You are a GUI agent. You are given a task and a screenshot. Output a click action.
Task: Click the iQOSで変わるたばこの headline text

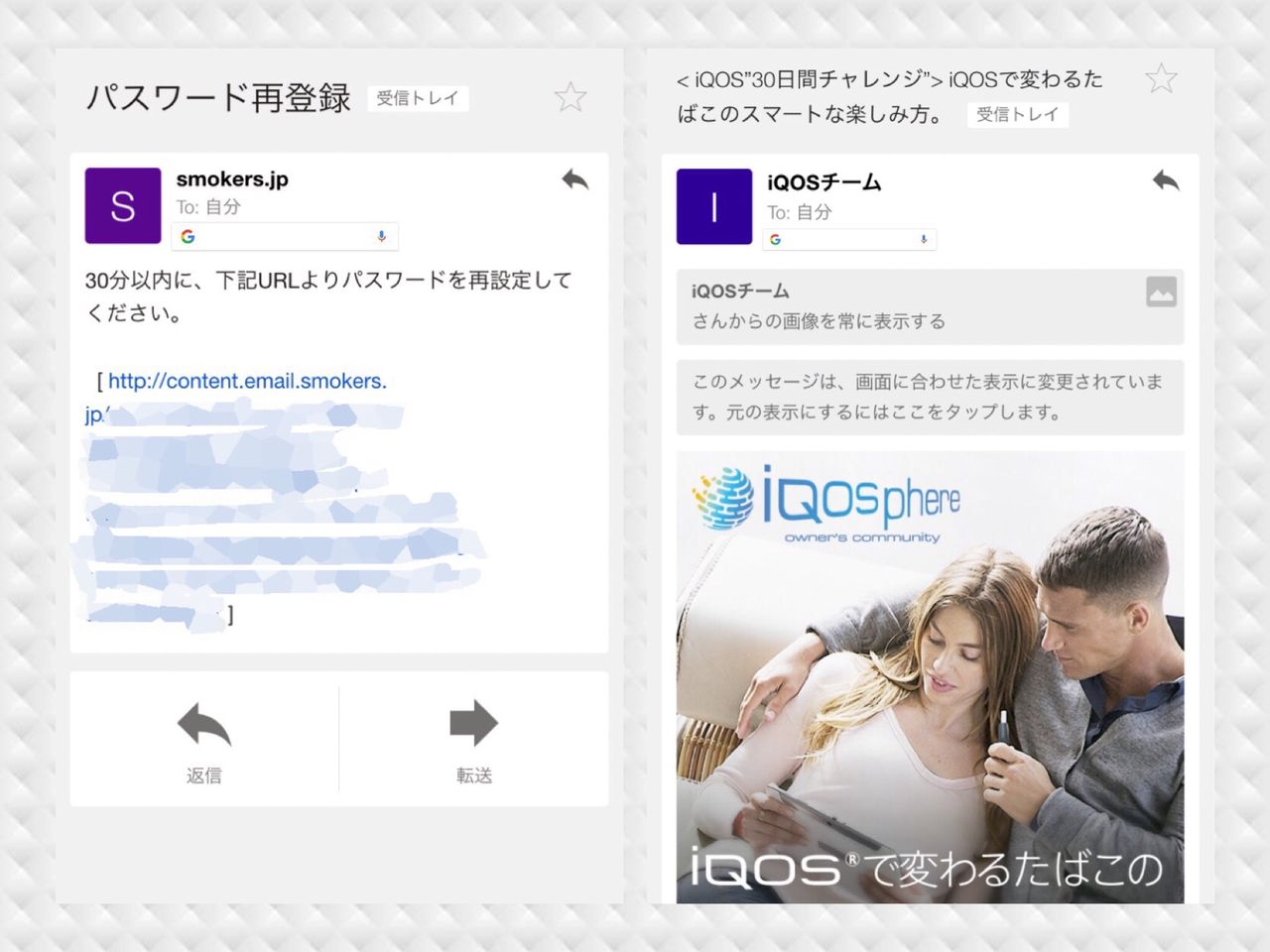(927, 869)
